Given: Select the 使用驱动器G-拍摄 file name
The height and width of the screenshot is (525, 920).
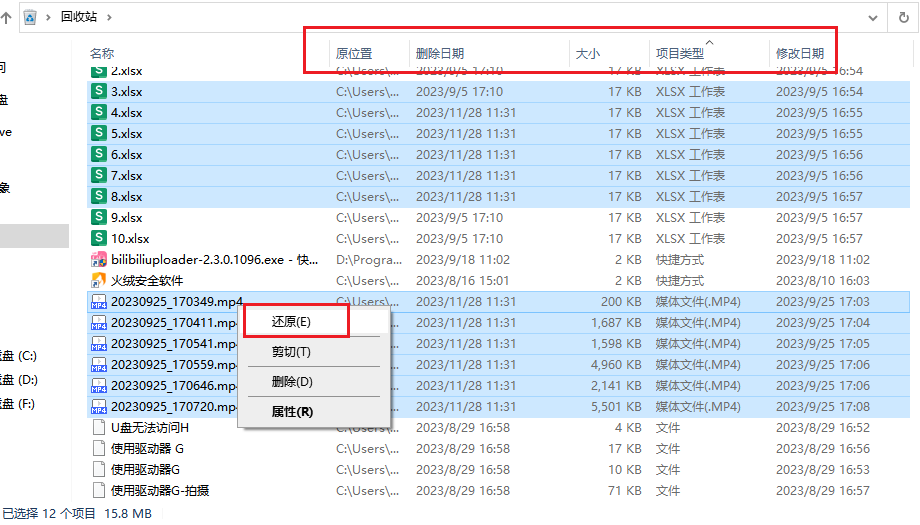Looking at the screenshot, I should pos(160,490).
